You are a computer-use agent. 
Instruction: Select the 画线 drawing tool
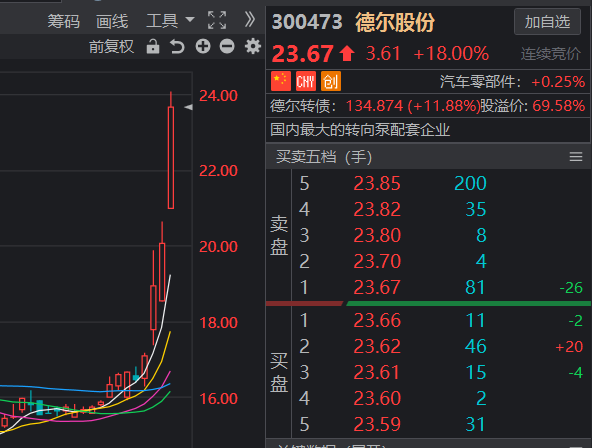click(x=112, y=21)
